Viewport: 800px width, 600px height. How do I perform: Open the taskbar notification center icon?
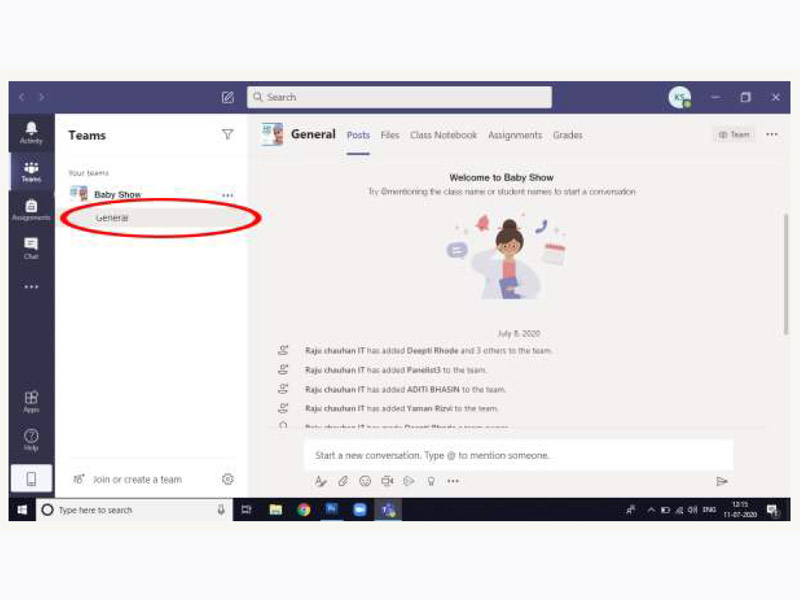(x=772, y=510)
